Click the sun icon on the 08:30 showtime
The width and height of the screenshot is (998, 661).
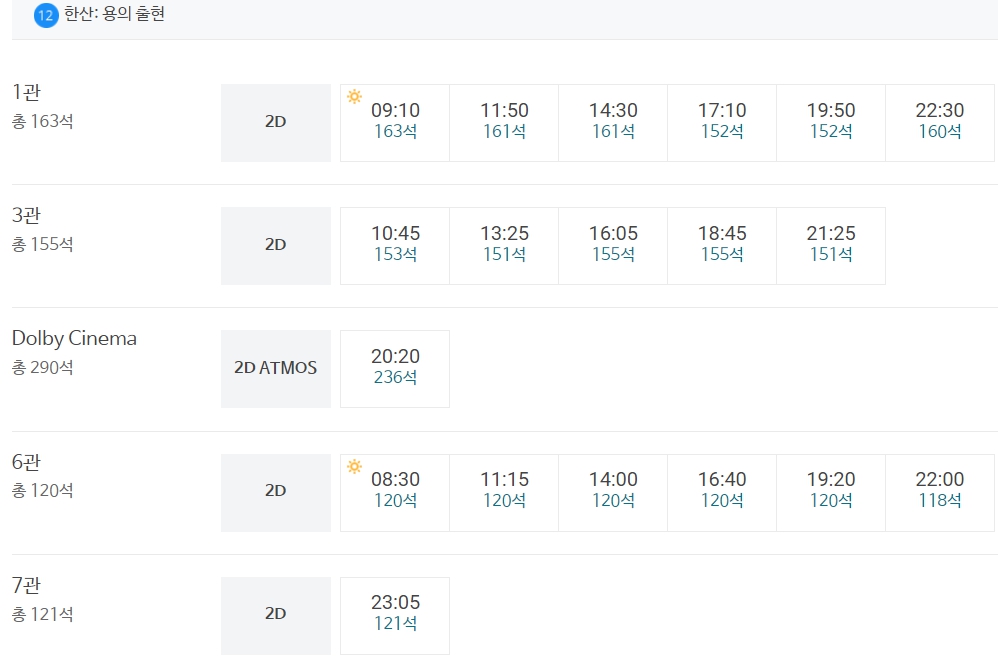point(355,466)
